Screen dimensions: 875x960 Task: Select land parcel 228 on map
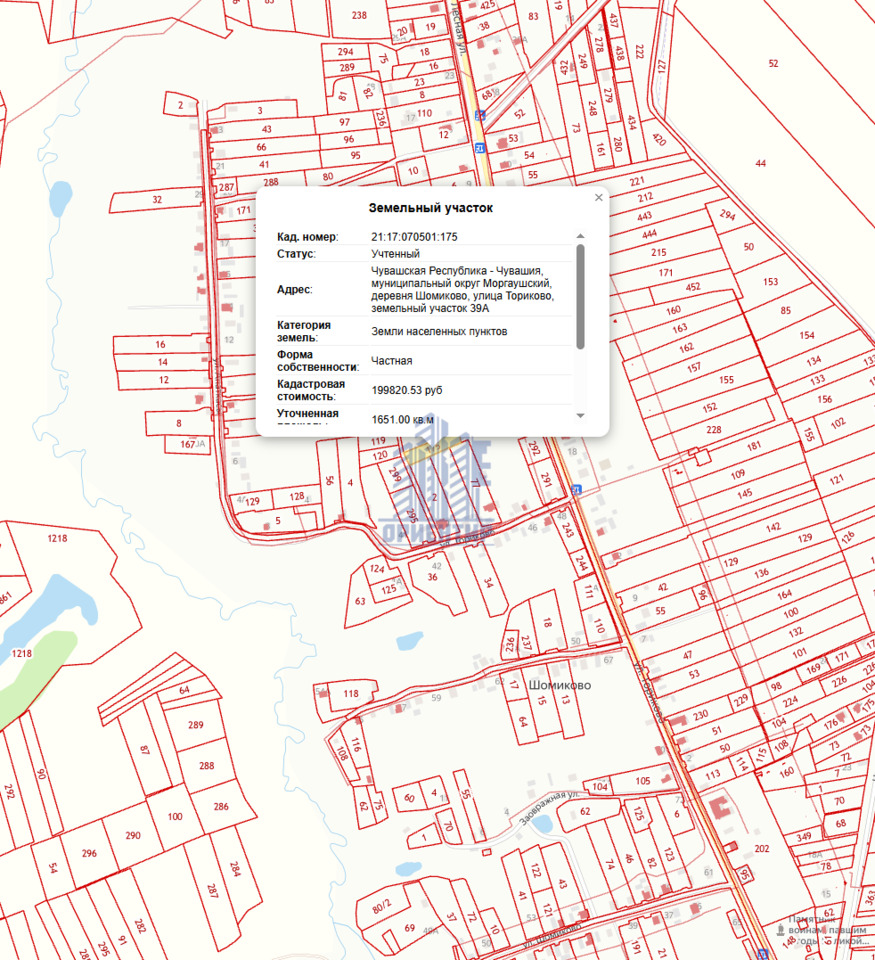coord(713,429)
